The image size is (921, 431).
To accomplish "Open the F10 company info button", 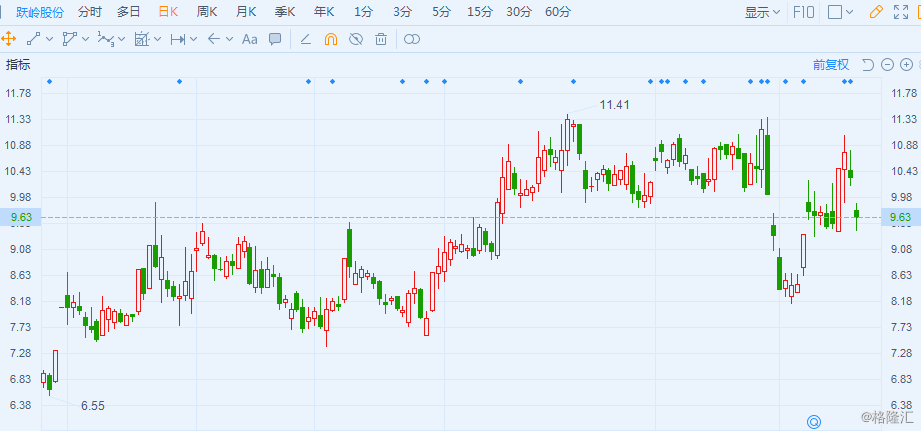I will pos(804,12).
